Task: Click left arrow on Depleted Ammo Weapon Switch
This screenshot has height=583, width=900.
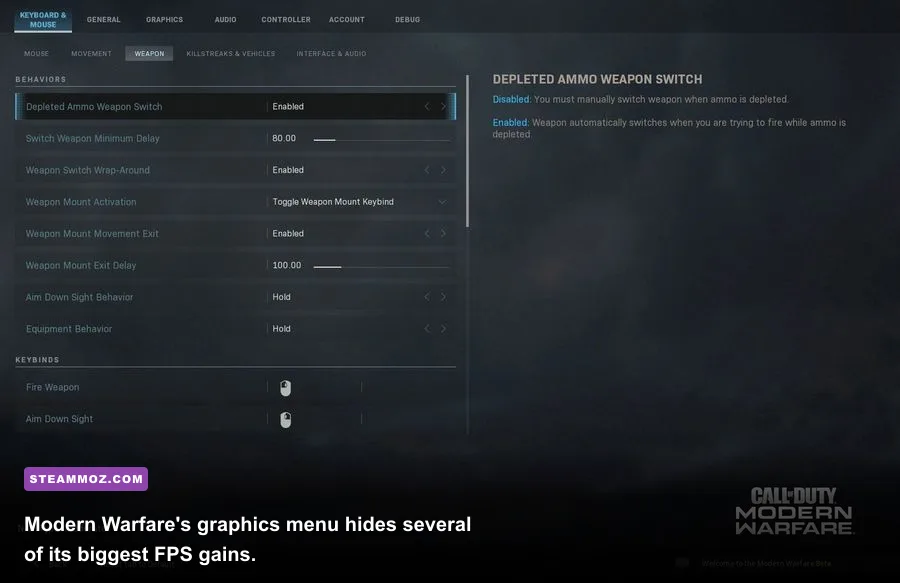Action: coord(427,107)
